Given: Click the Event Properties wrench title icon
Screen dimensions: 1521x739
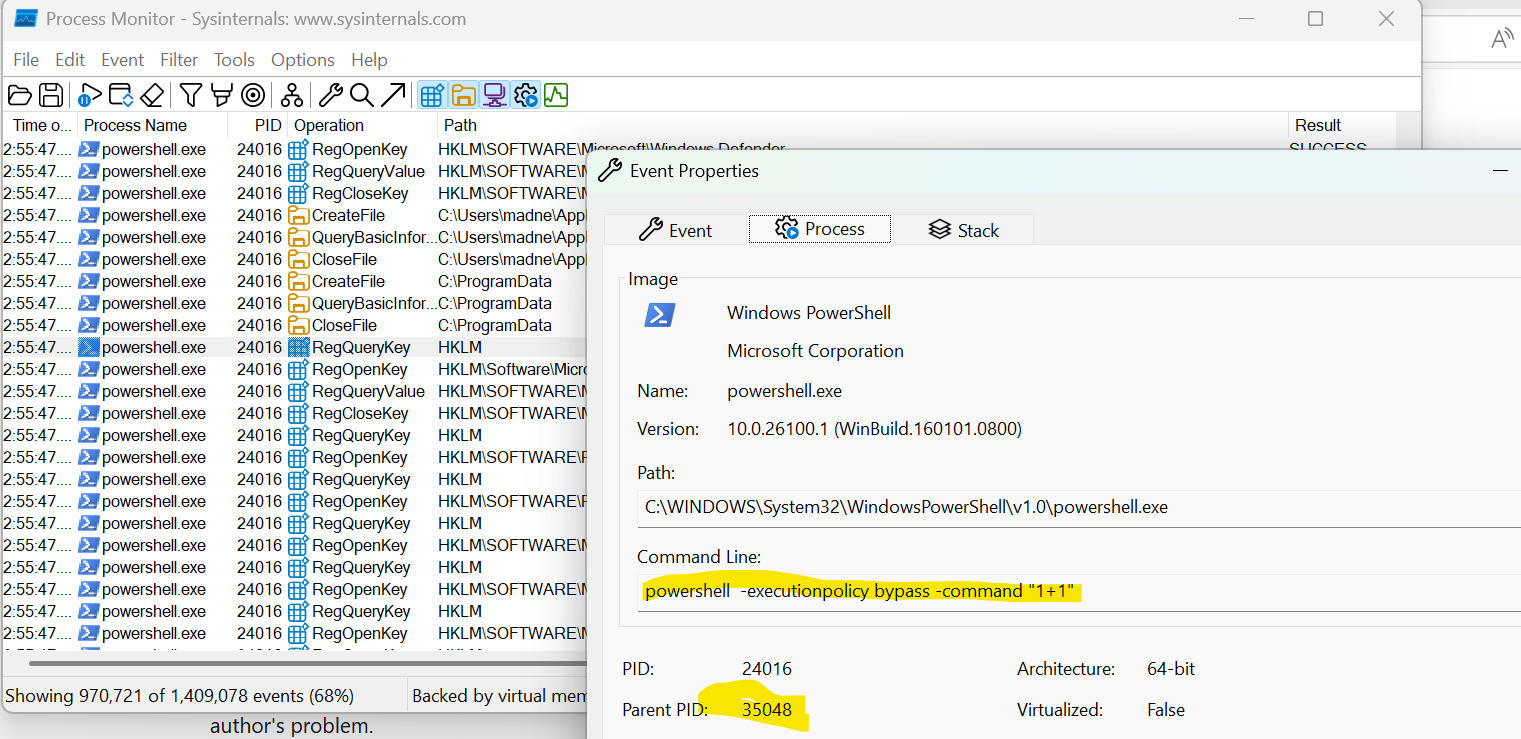Looking at the screenshot, I should pyautogui.click(x=610, y=171).
